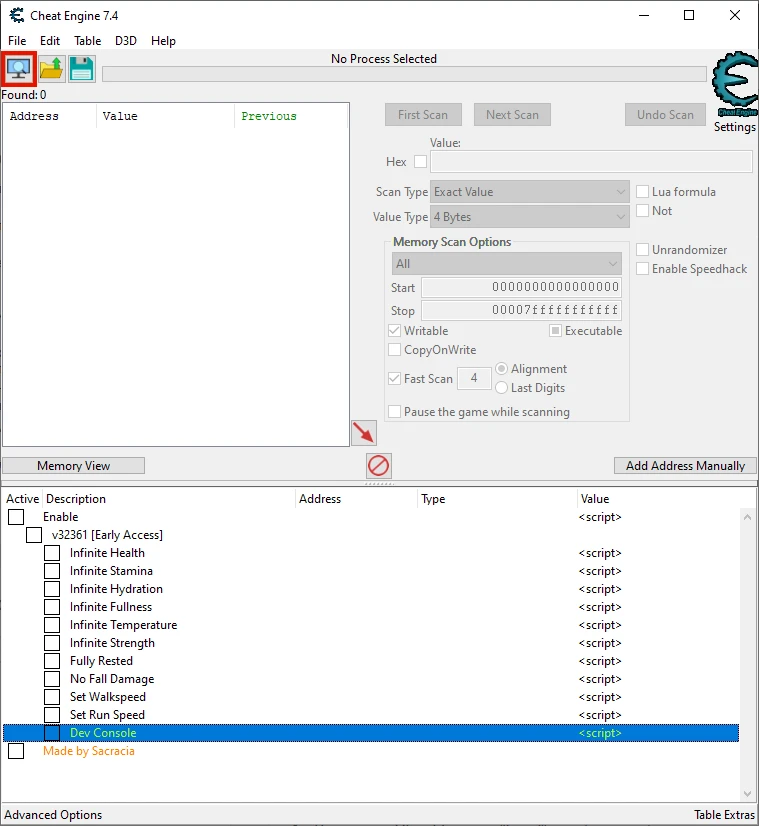
Task: Open the Scan Type dropdown
Action: point(530,192)
